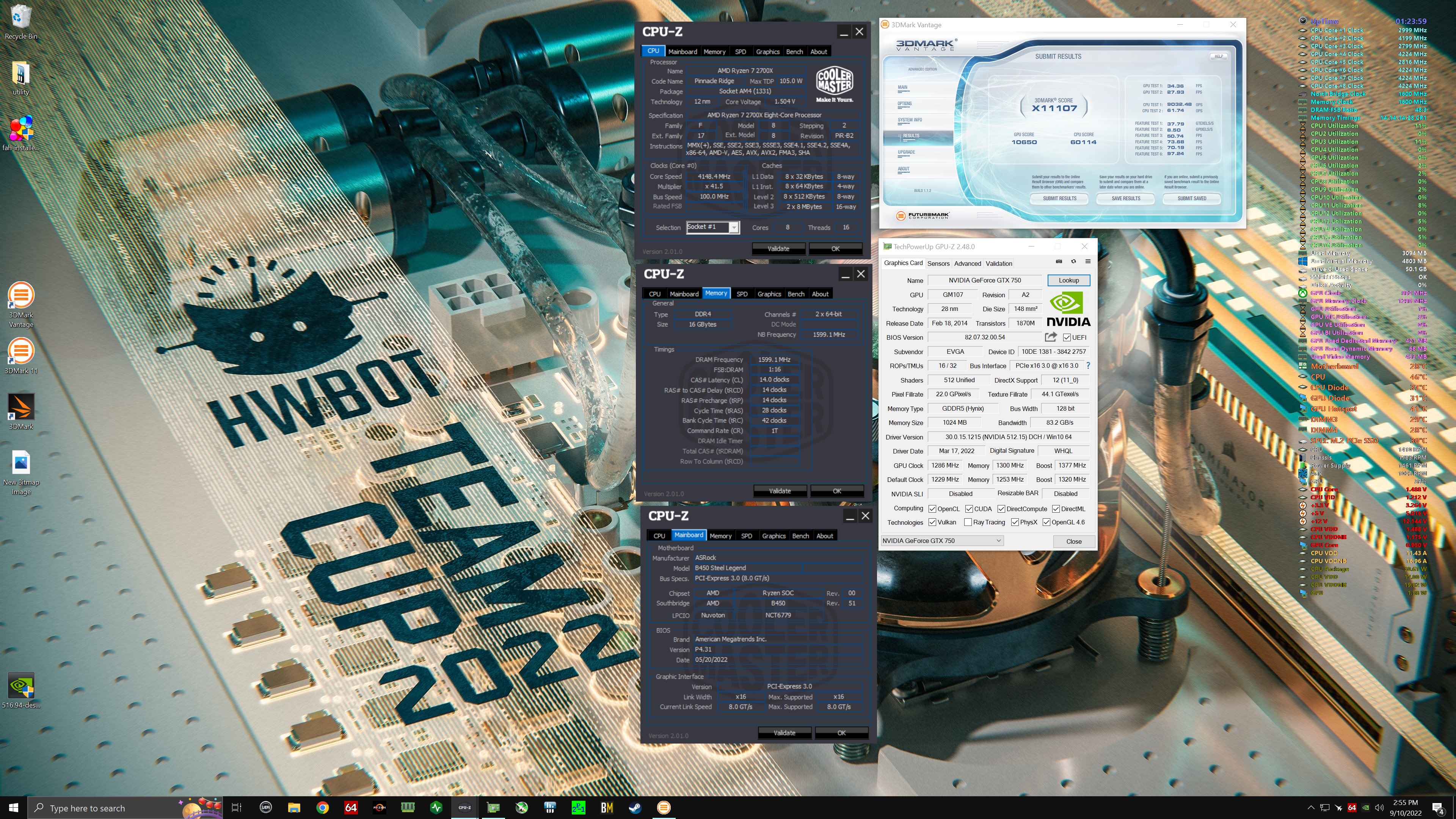Open the GeForce GTX 750 GPU selector dropdown
1456x819 pixels.
pos(942,541)
